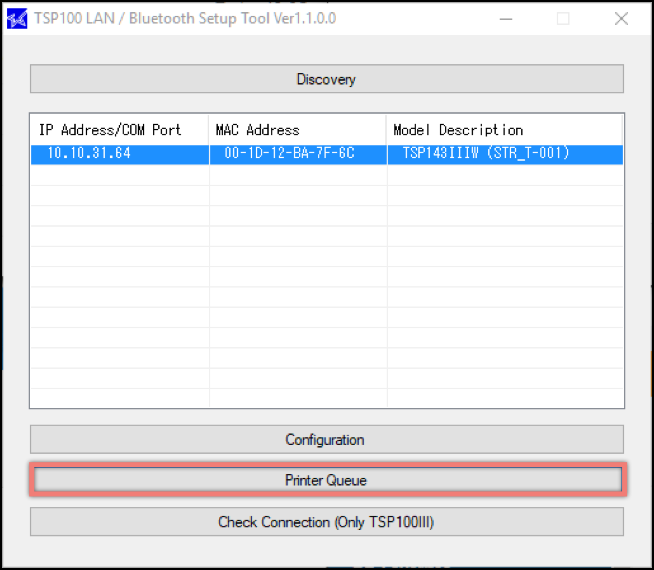Click the Discovery button
Screen dimensions: 654x570
(327, 79)
